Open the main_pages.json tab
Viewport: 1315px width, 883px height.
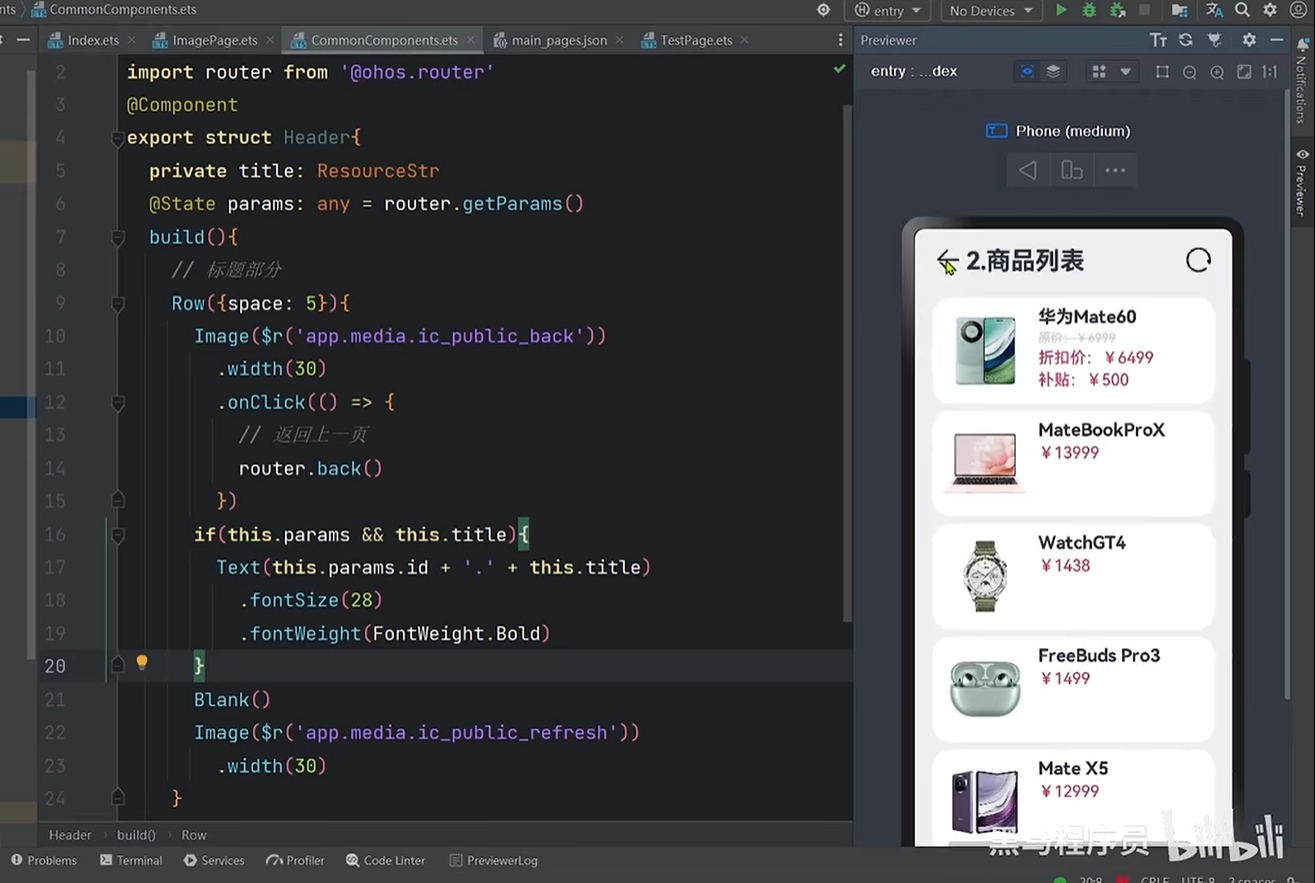point(558,40)
